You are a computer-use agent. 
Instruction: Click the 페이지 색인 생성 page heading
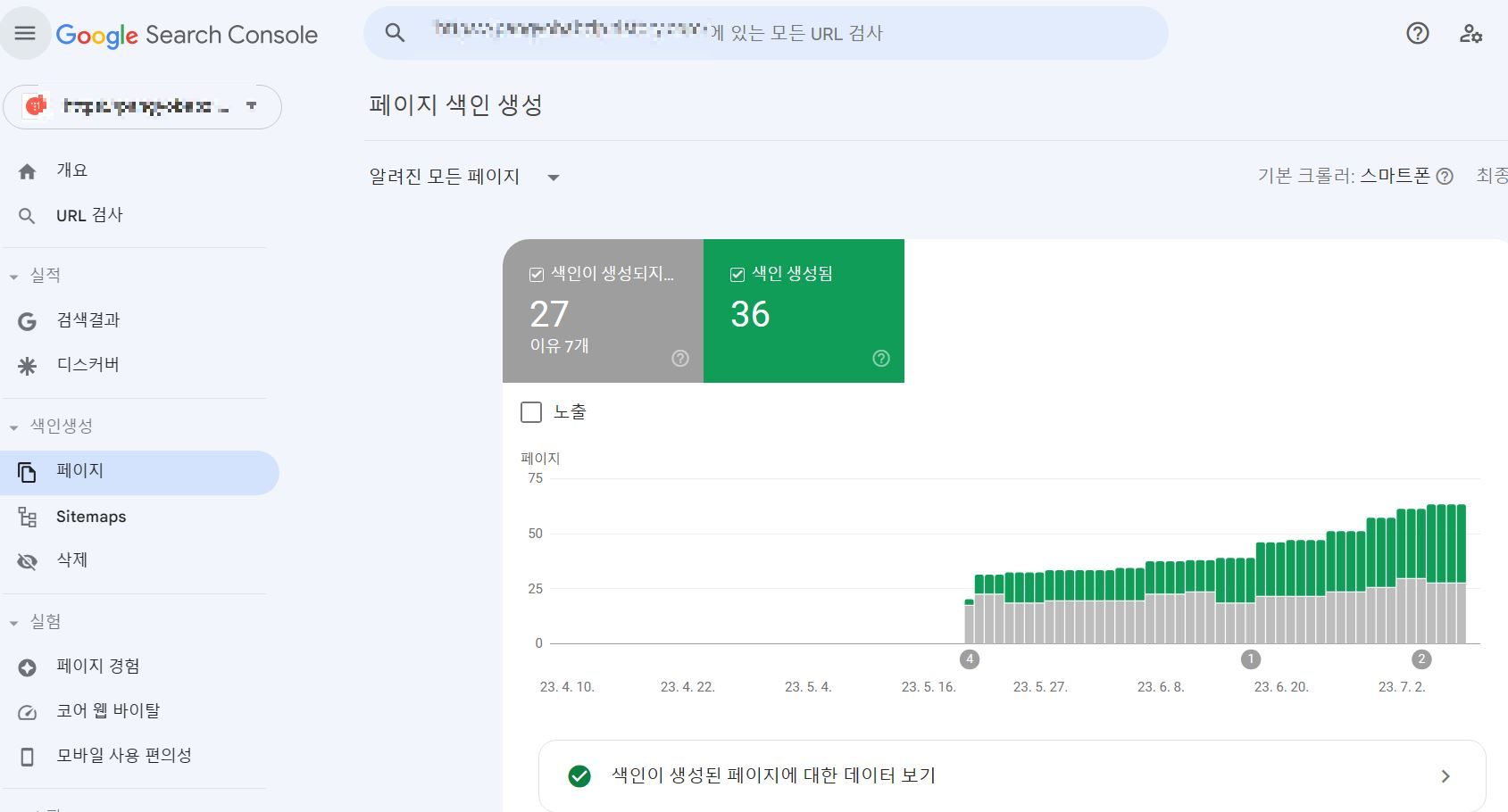coord(456,105)
